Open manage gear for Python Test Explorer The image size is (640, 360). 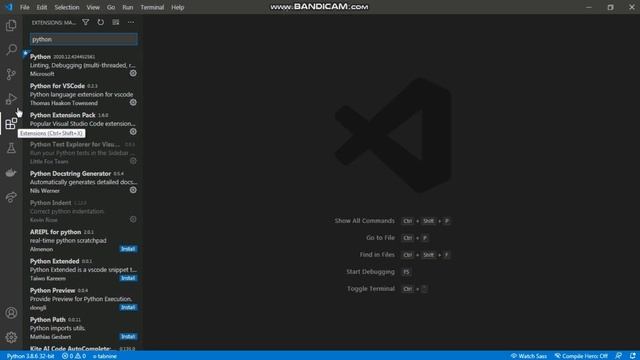[133, 161]
